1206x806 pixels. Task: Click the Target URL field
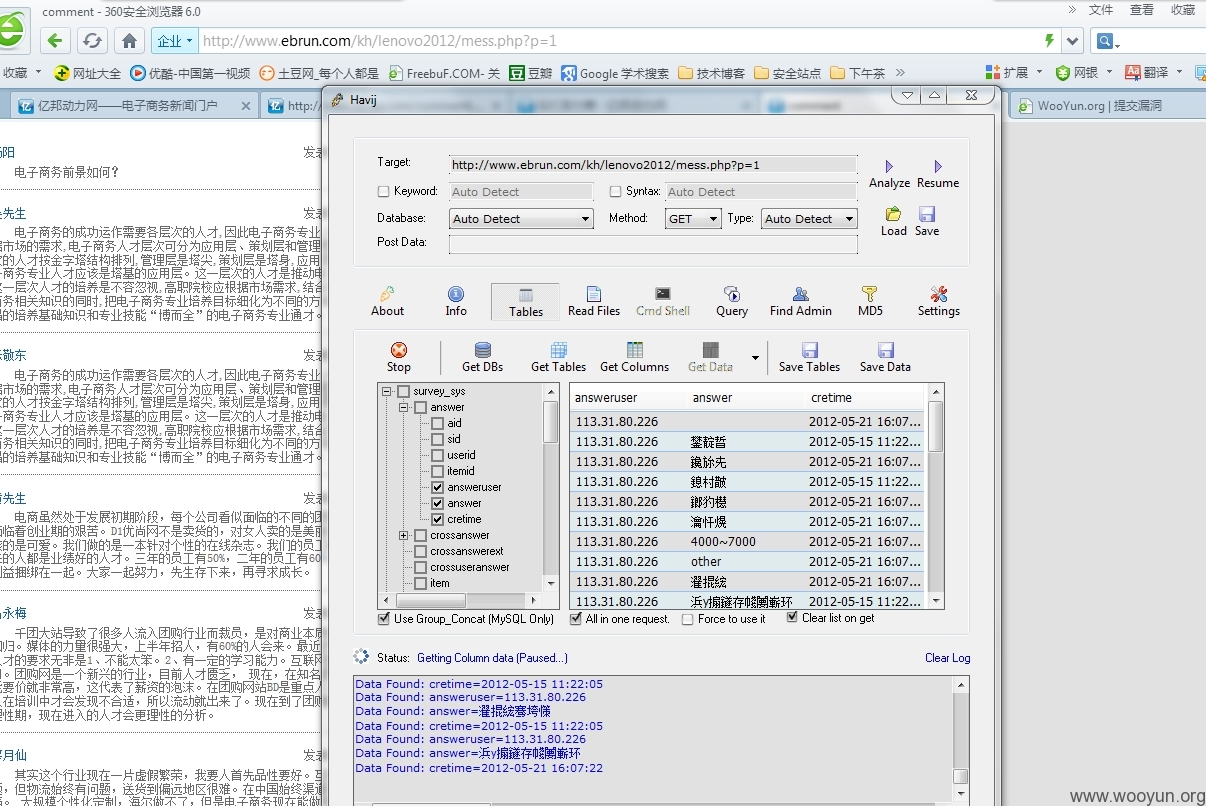[x=653, y=164]
